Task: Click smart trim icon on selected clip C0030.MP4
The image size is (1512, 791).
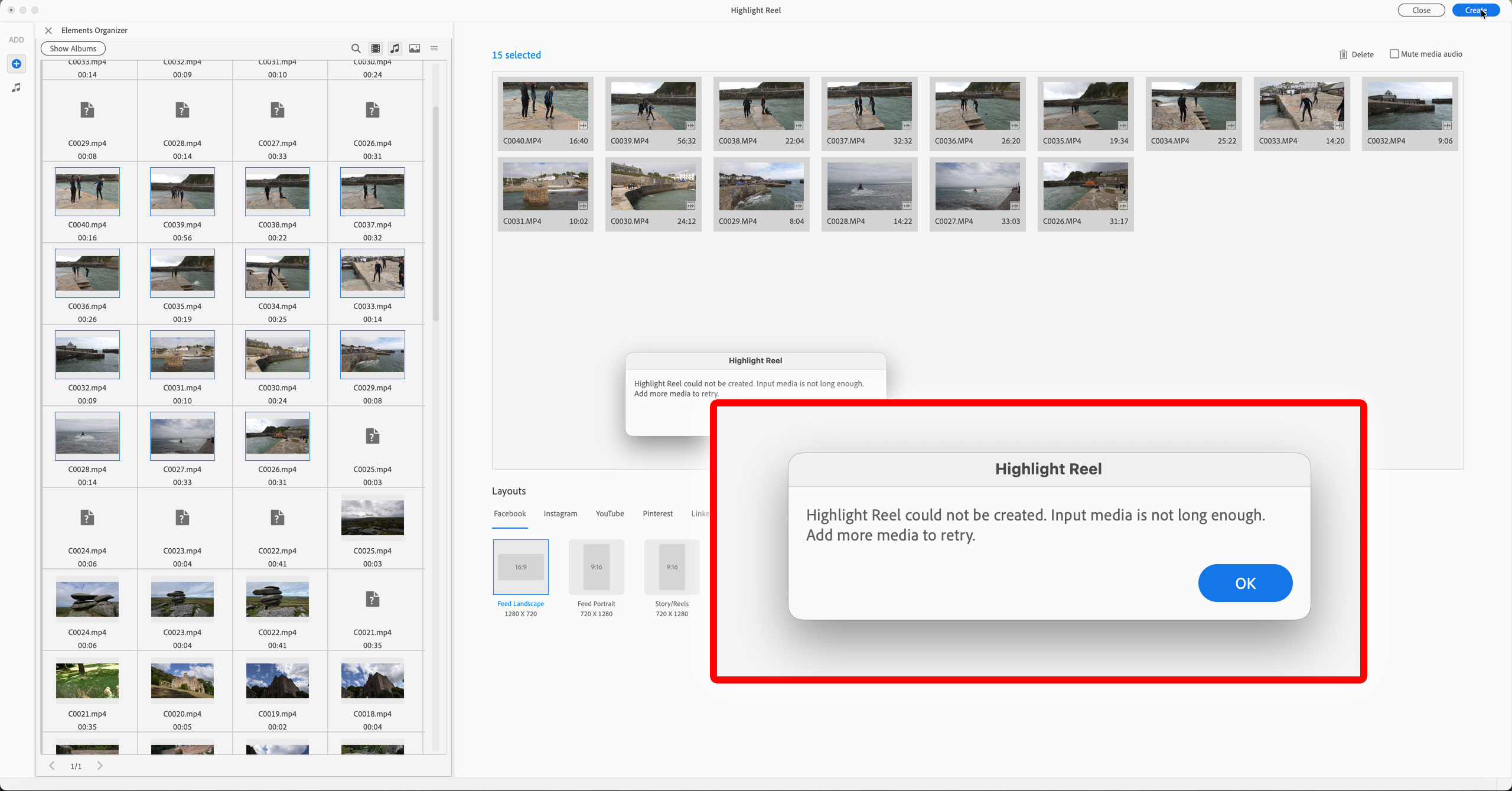Action: 690,206
